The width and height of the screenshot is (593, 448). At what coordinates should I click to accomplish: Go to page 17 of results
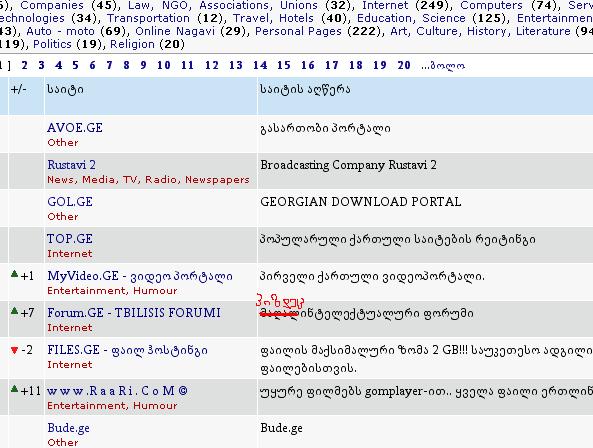click(x=332, y=65)
